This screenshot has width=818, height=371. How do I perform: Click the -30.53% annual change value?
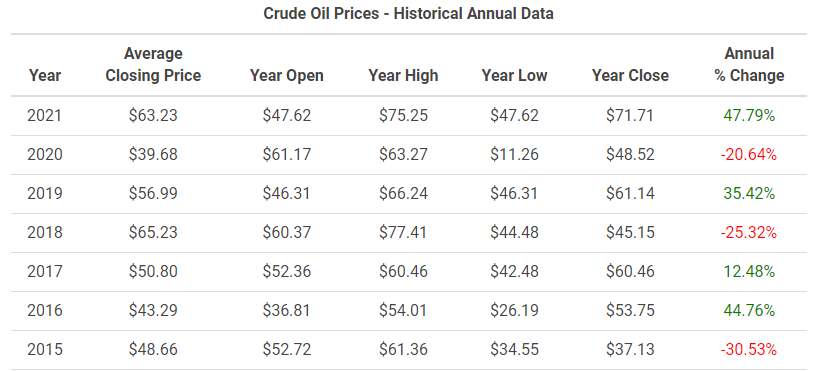[x=749, y=350]
